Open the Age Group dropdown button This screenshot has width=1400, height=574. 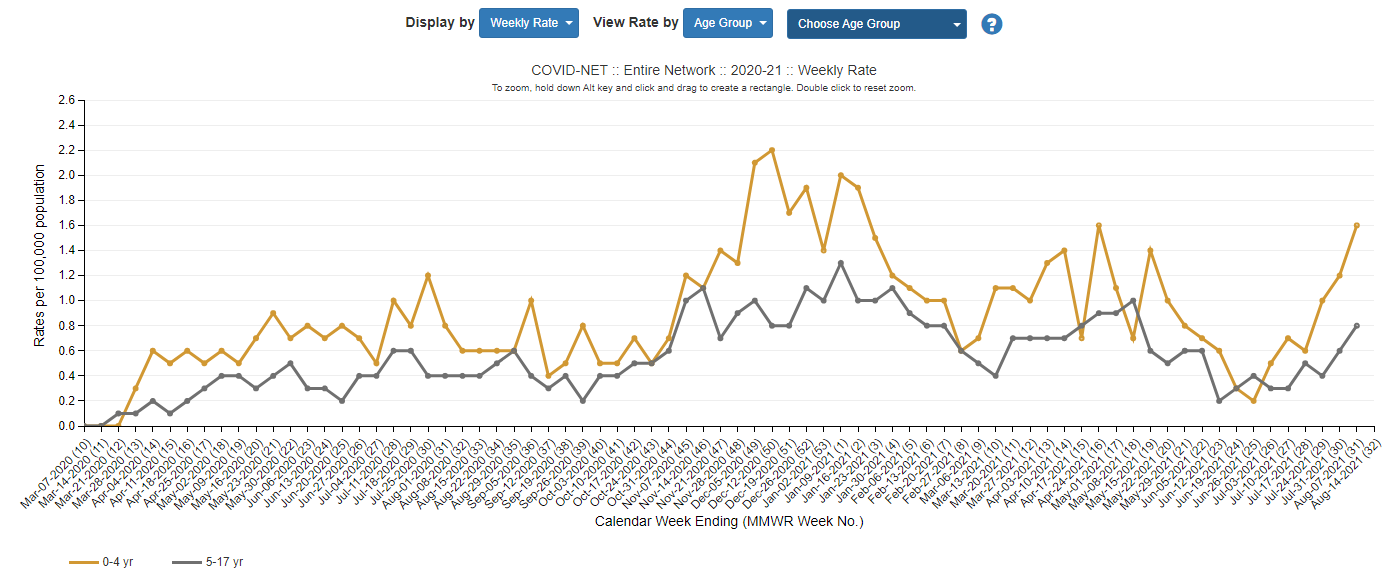point(728,23)
